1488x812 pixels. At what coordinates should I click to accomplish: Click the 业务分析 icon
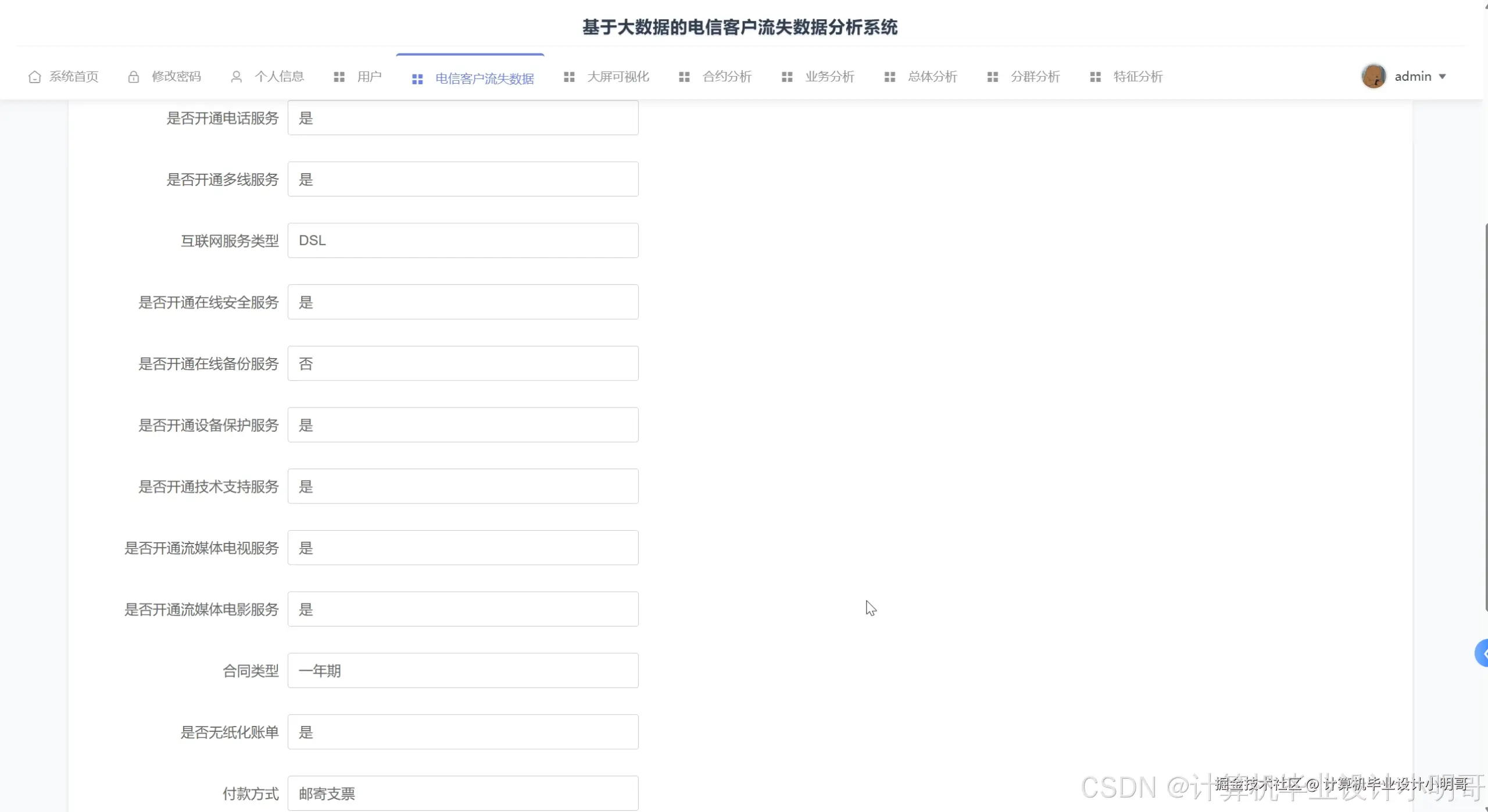pos(786,76)
